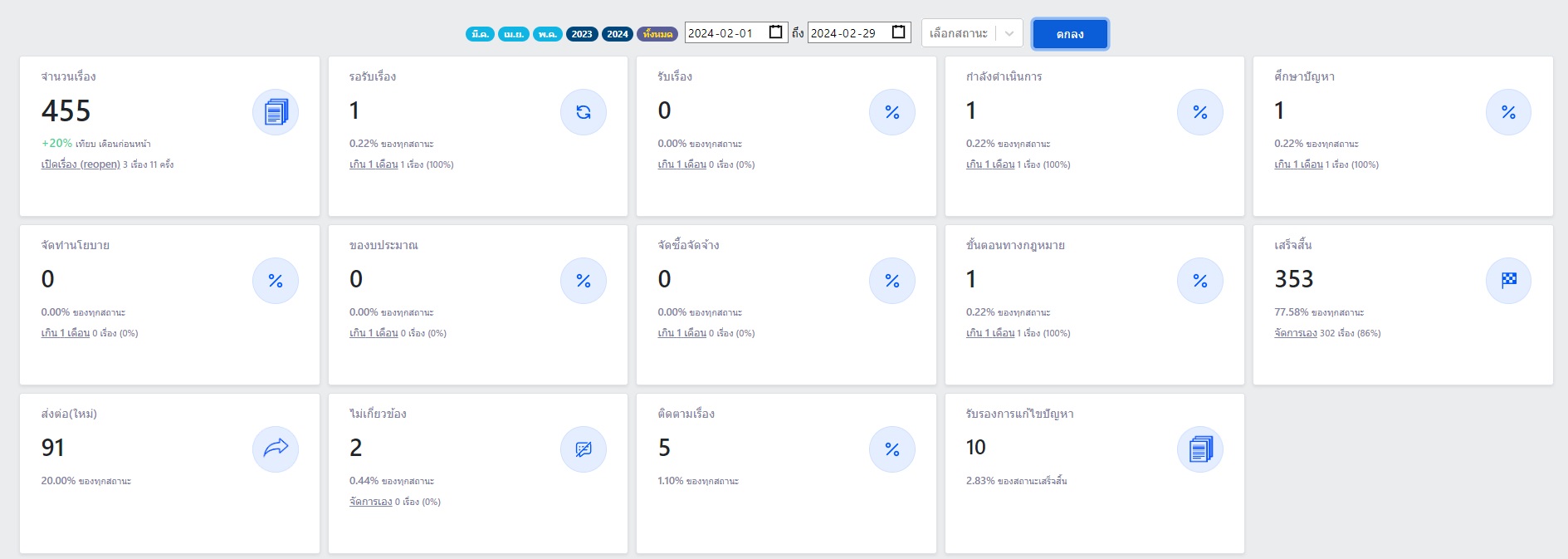Screen dimensions: 1568x559
Task: Click the start date field 2024-02-01
Action: pos(722,33)
